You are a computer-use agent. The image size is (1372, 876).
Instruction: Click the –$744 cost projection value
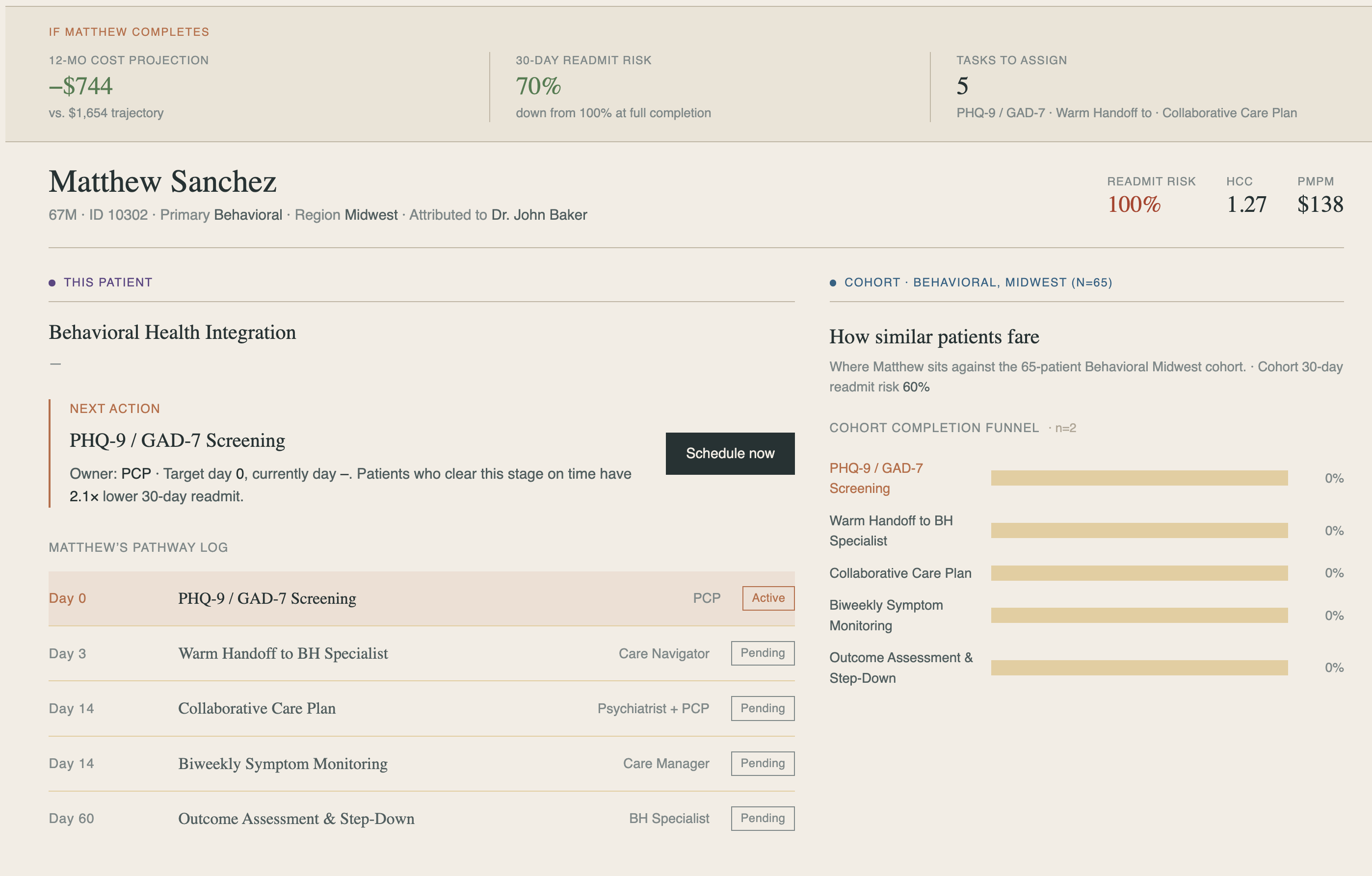pyautogui.click(x=81, y=86)
